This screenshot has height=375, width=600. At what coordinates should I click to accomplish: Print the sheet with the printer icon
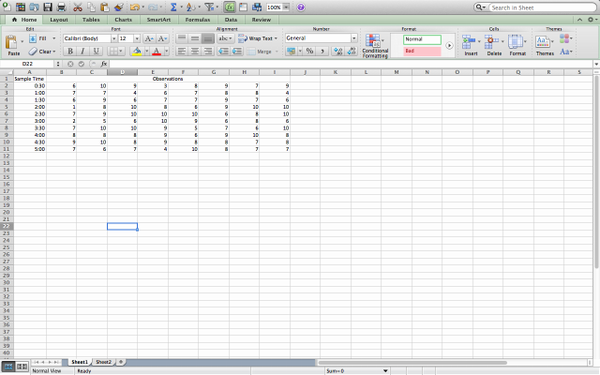click(61, 7)
